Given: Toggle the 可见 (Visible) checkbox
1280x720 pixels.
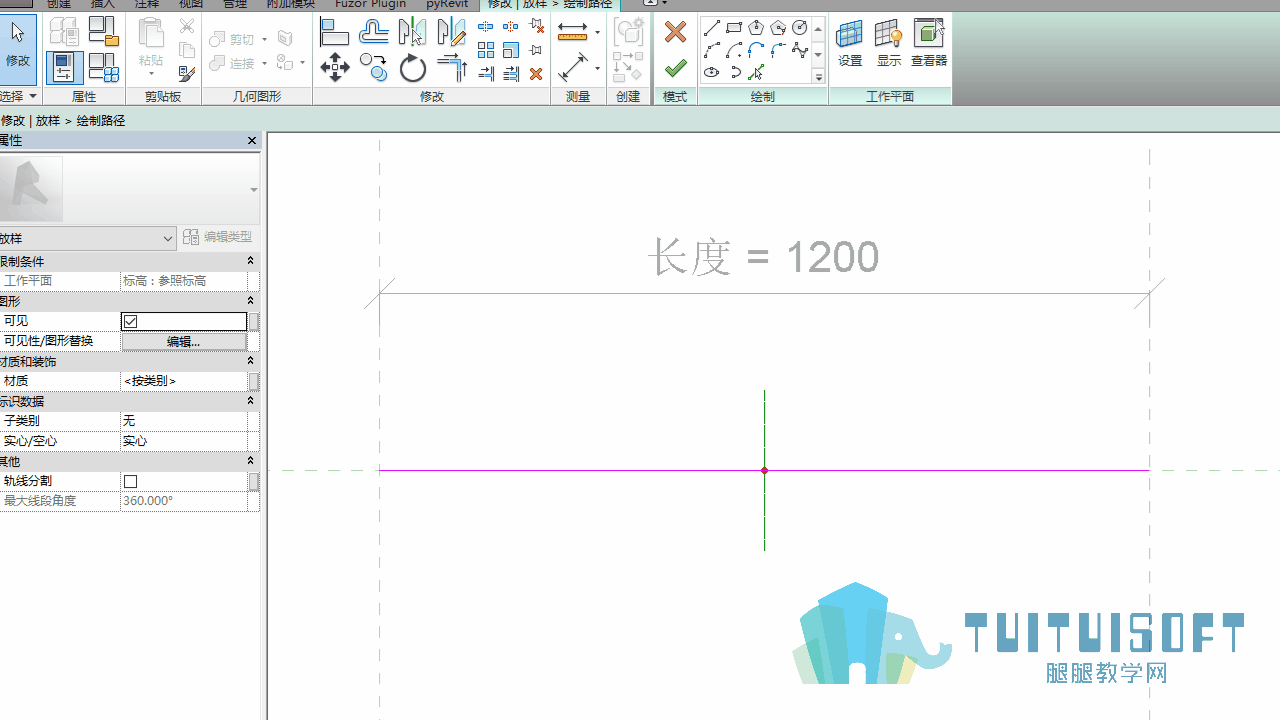Looking at the screenshot, I should click(x=131, y=321).
